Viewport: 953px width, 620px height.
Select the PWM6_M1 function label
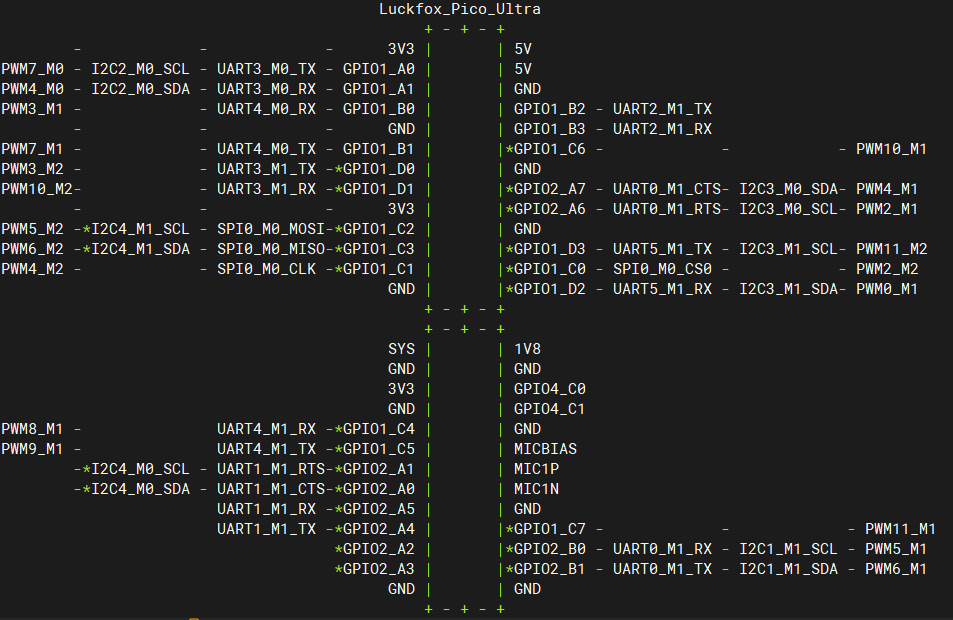[895, 569]
